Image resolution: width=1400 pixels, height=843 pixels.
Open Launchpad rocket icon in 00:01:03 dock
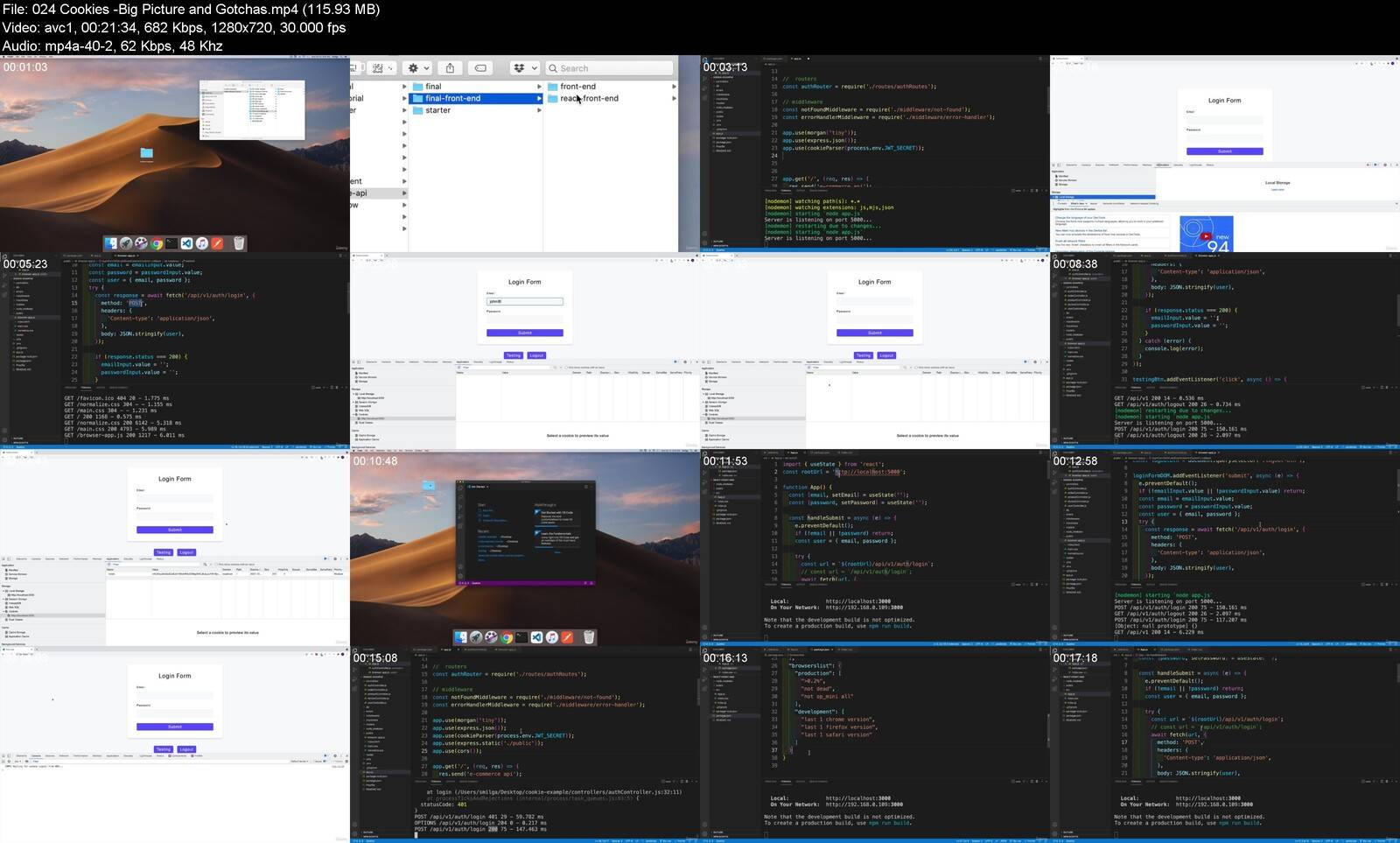coord(126,243)
